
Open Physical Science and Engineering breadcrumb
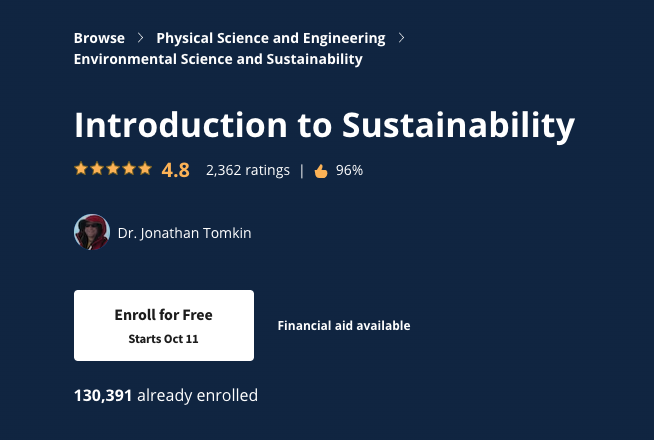coord(270,38)
